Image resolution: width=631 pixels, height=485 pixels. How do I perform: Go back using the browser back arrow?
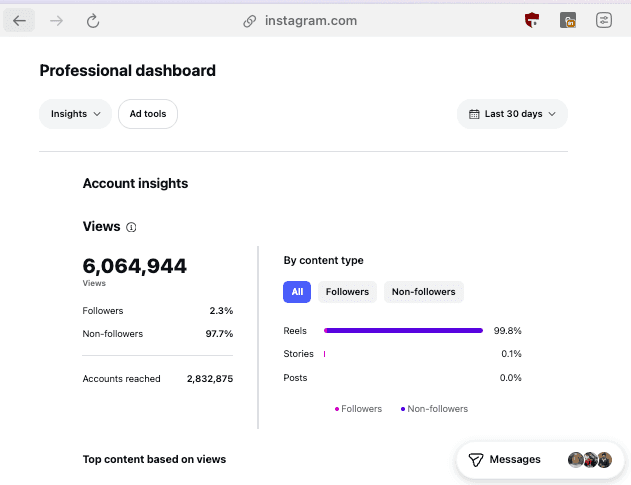coord(19,21)
